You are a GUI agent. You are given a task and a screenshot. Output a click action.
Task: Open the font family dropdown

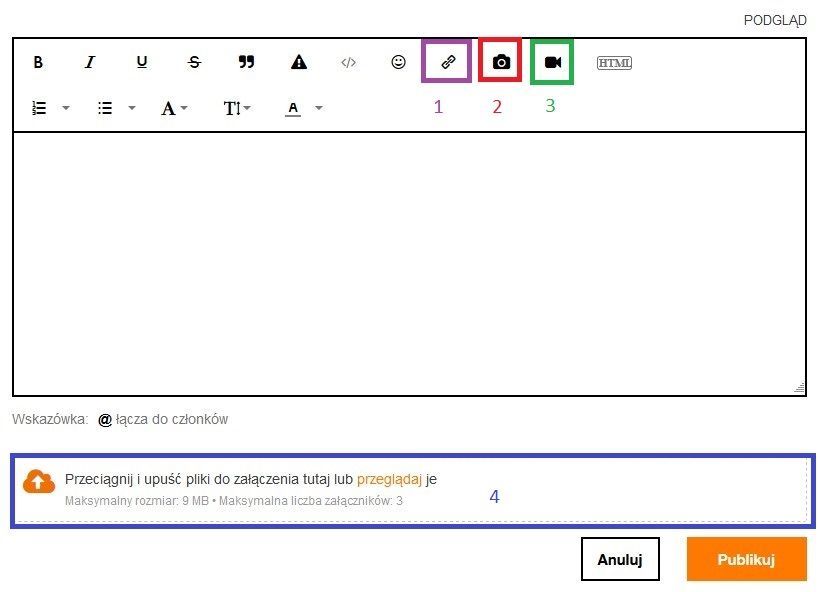pos(174,108)
